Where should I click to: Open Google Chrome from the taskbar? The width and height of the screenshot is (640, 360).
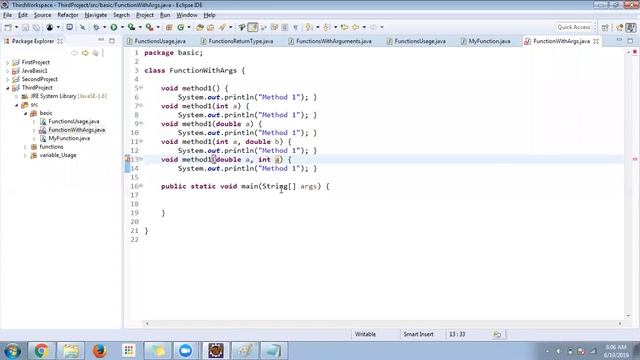click(x=41, y=351)
